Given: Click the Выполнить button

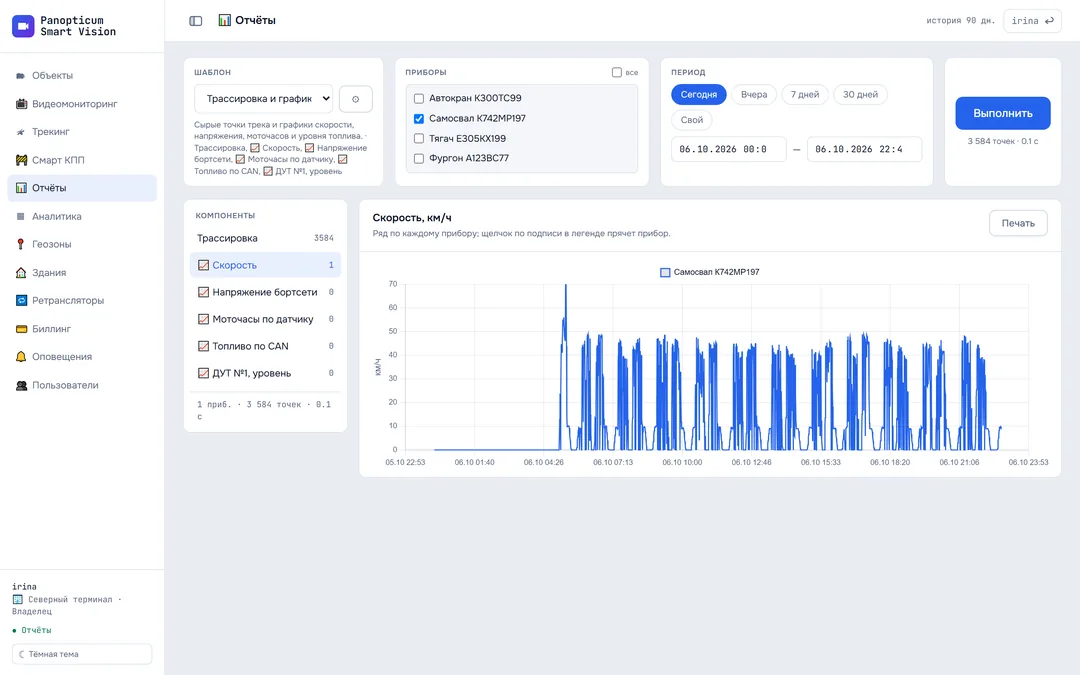Looking at the screenshot, I should (1003, 113).
